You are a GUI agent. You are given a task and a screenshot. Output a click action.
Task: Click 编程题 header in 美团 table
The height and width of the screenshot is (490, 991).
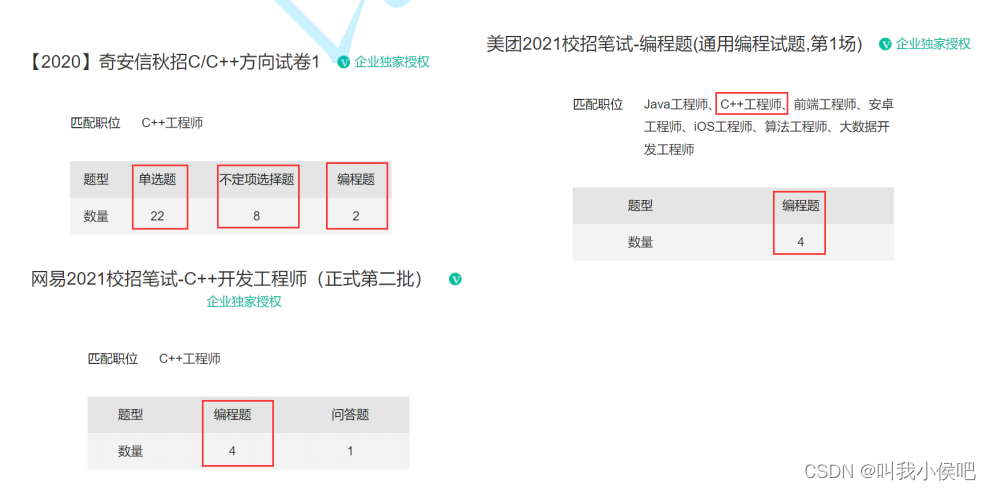tap(801, 205)
